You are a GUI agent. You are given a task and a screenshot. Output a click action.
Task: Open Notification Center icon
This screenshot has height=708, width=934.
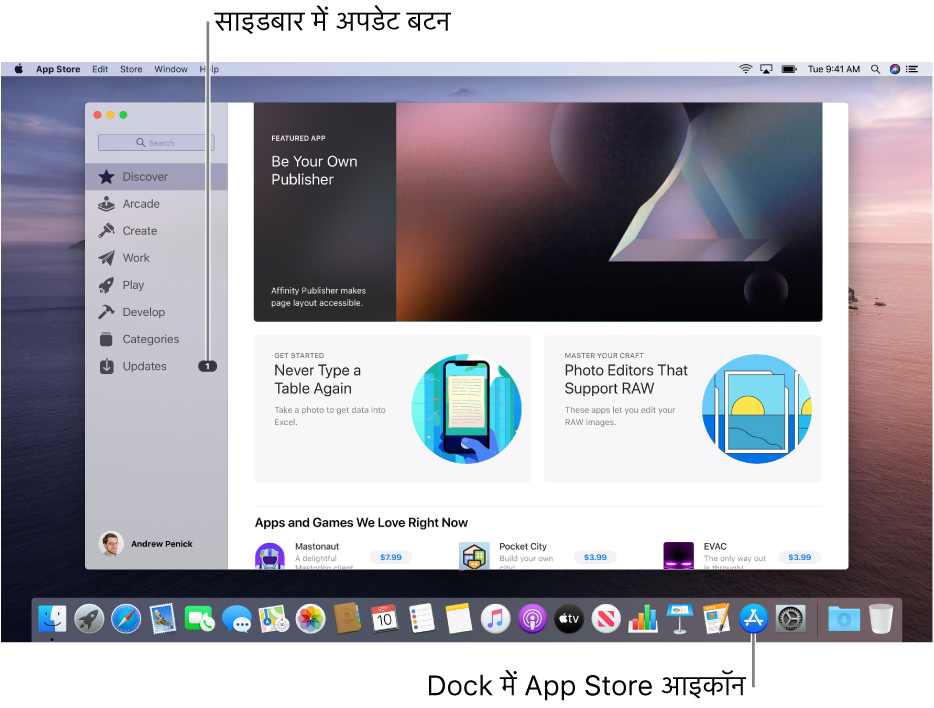[912, 69]
